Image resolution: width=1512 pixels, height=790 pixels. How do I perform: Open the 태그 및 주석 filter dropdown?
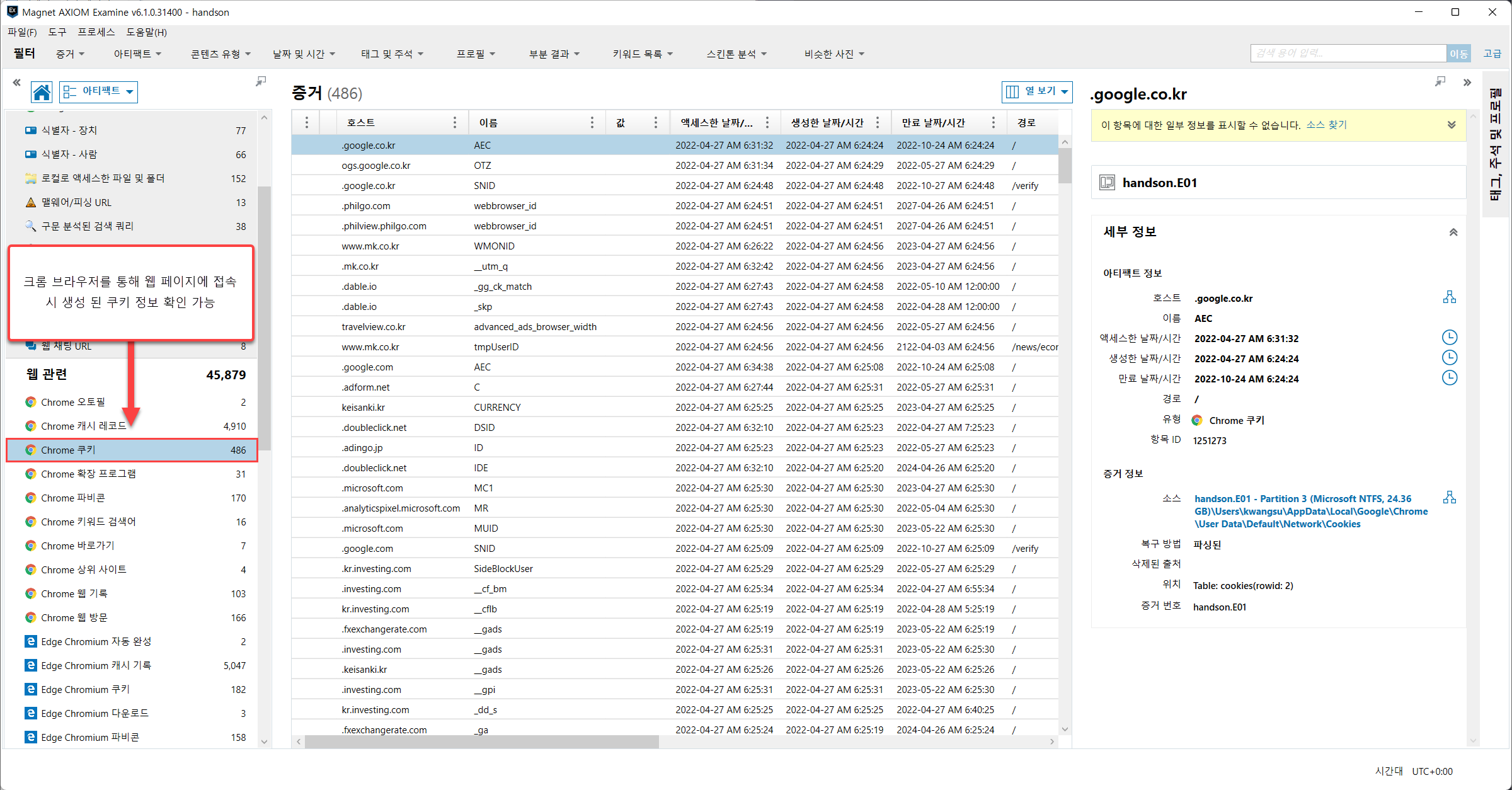click(x=392, y=54)
